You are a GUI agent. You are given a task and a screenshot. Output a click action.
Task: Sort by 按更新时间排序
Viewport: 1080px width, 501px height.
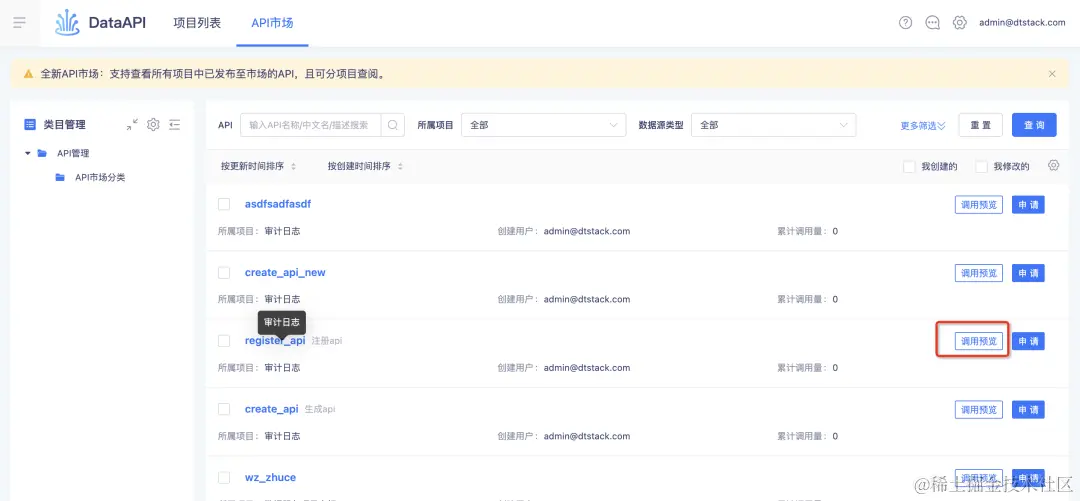pos(258,166)
